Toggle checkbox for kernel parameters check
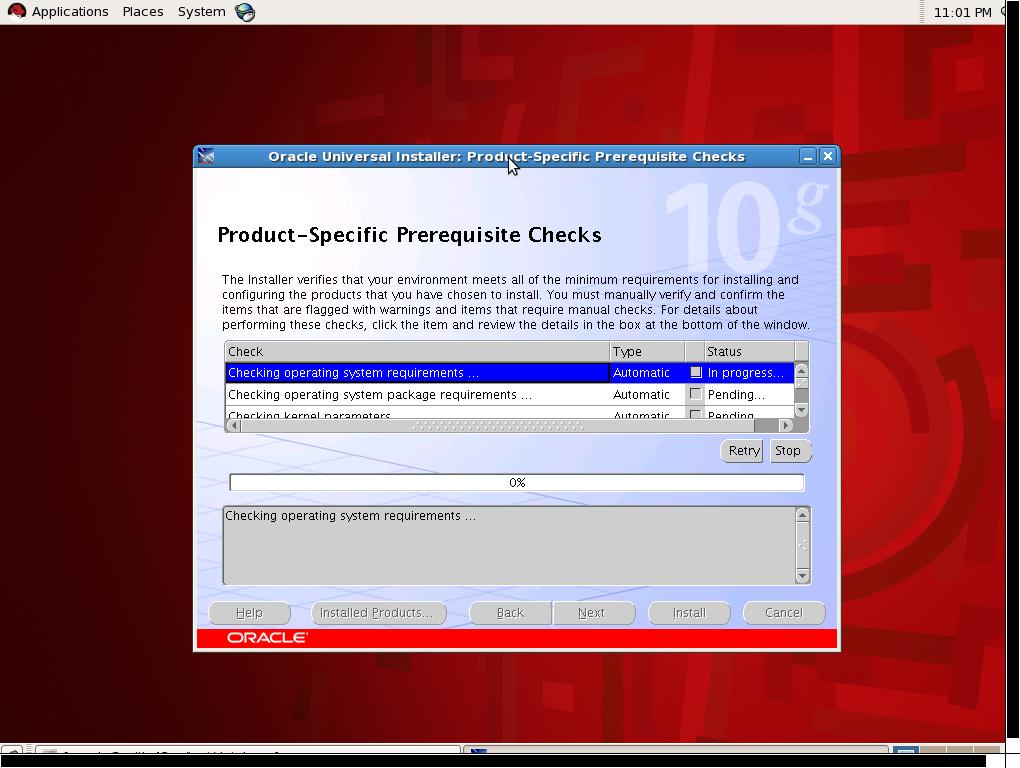The image size is (1020, 768). tap(695, 414)
